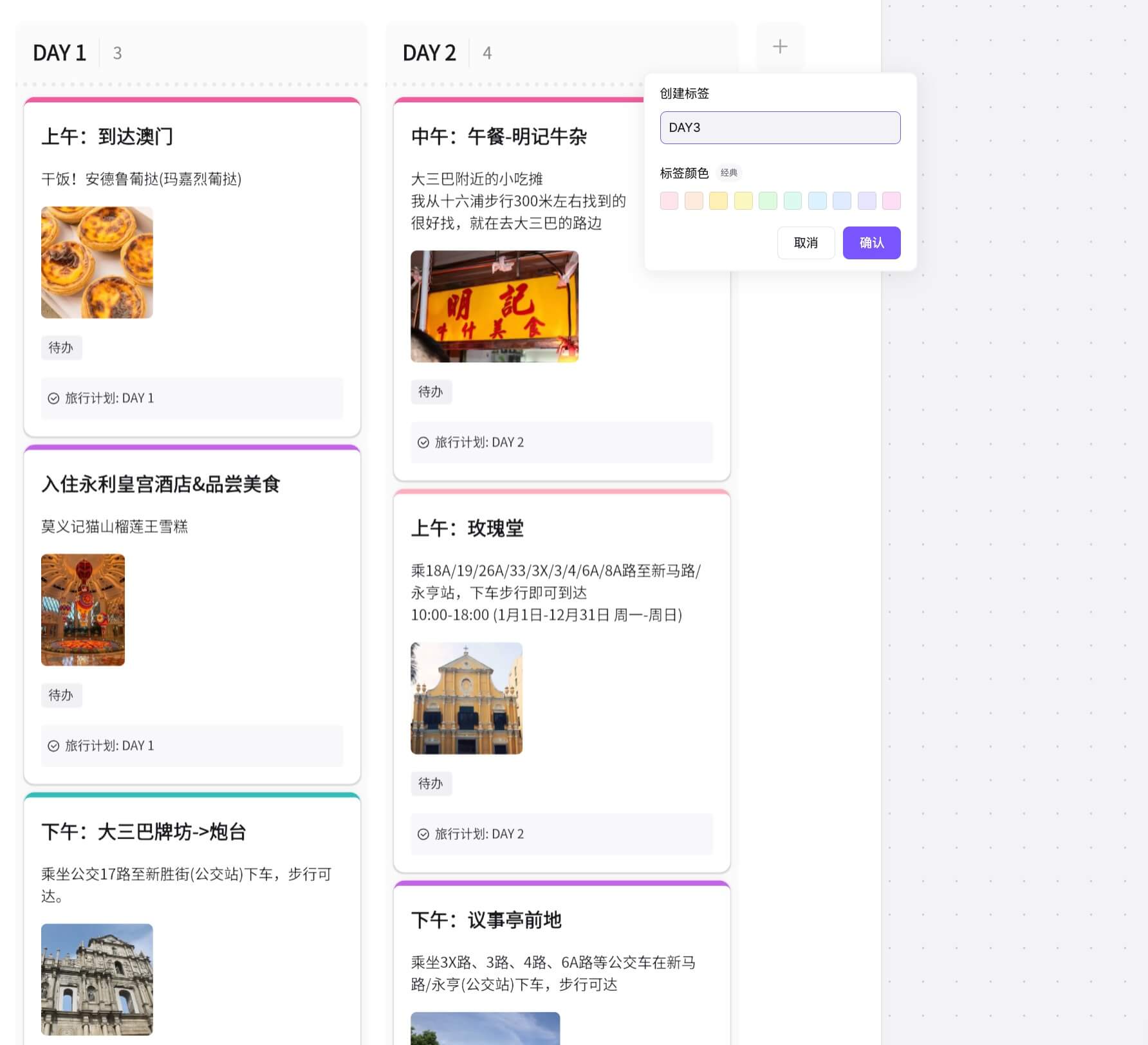
Task: Click the DAY 2 card count 4
Action: point(487,53)
